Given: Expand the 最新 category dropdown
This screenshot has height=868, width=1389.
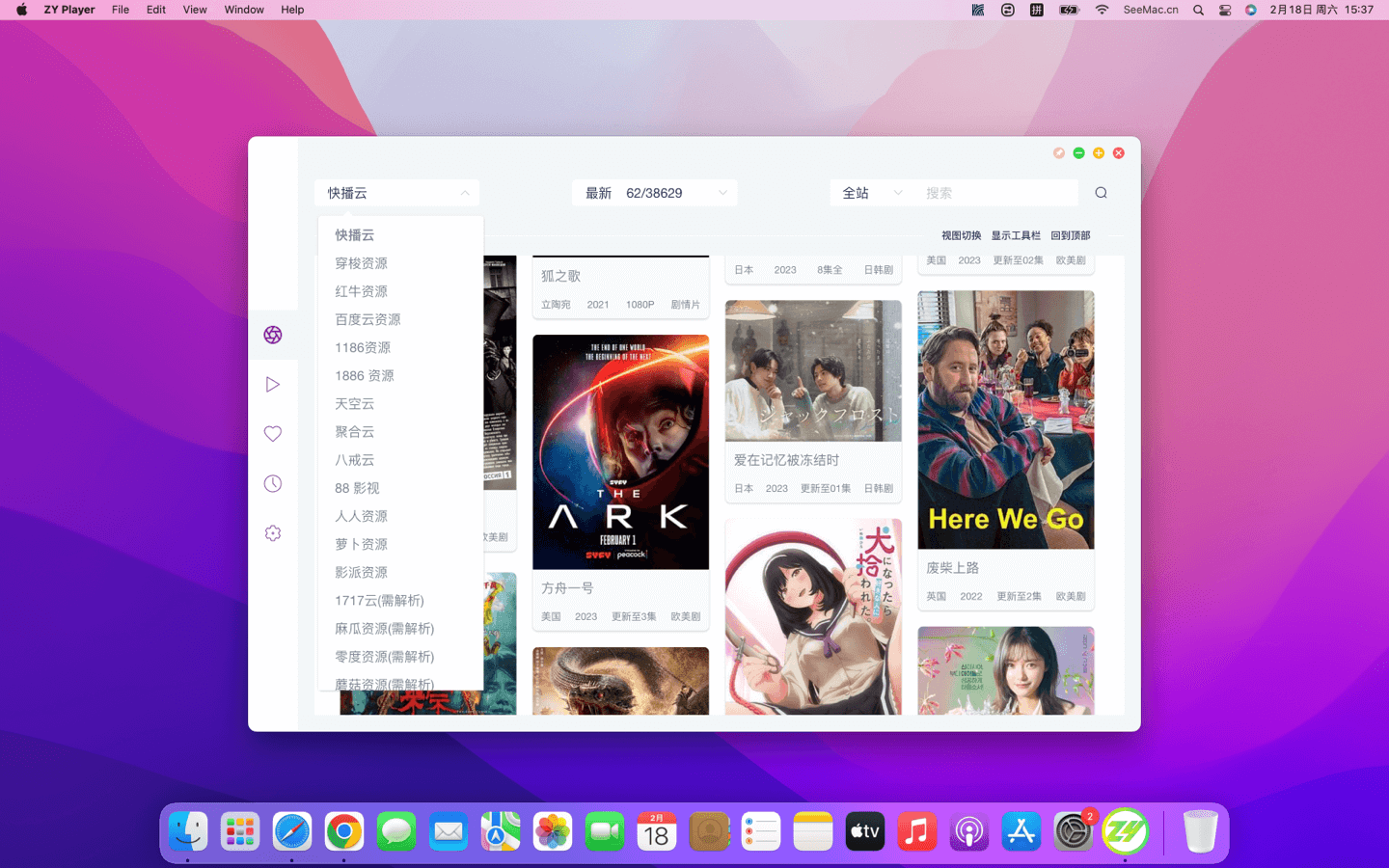Looking at the screenshot, I should pyautogui.click(x=655, y=193).
